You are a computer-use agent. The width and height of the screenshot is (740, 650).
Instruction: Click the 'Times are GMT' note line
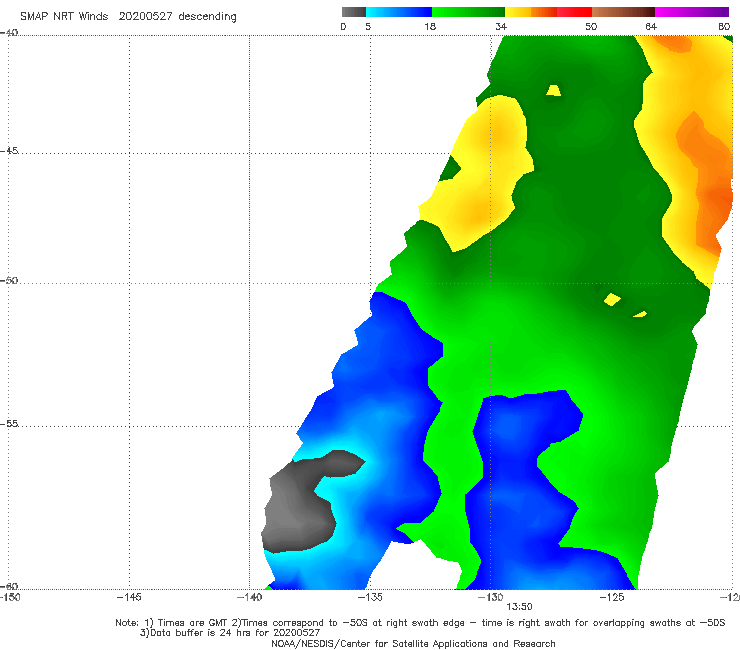pos(420,623)
